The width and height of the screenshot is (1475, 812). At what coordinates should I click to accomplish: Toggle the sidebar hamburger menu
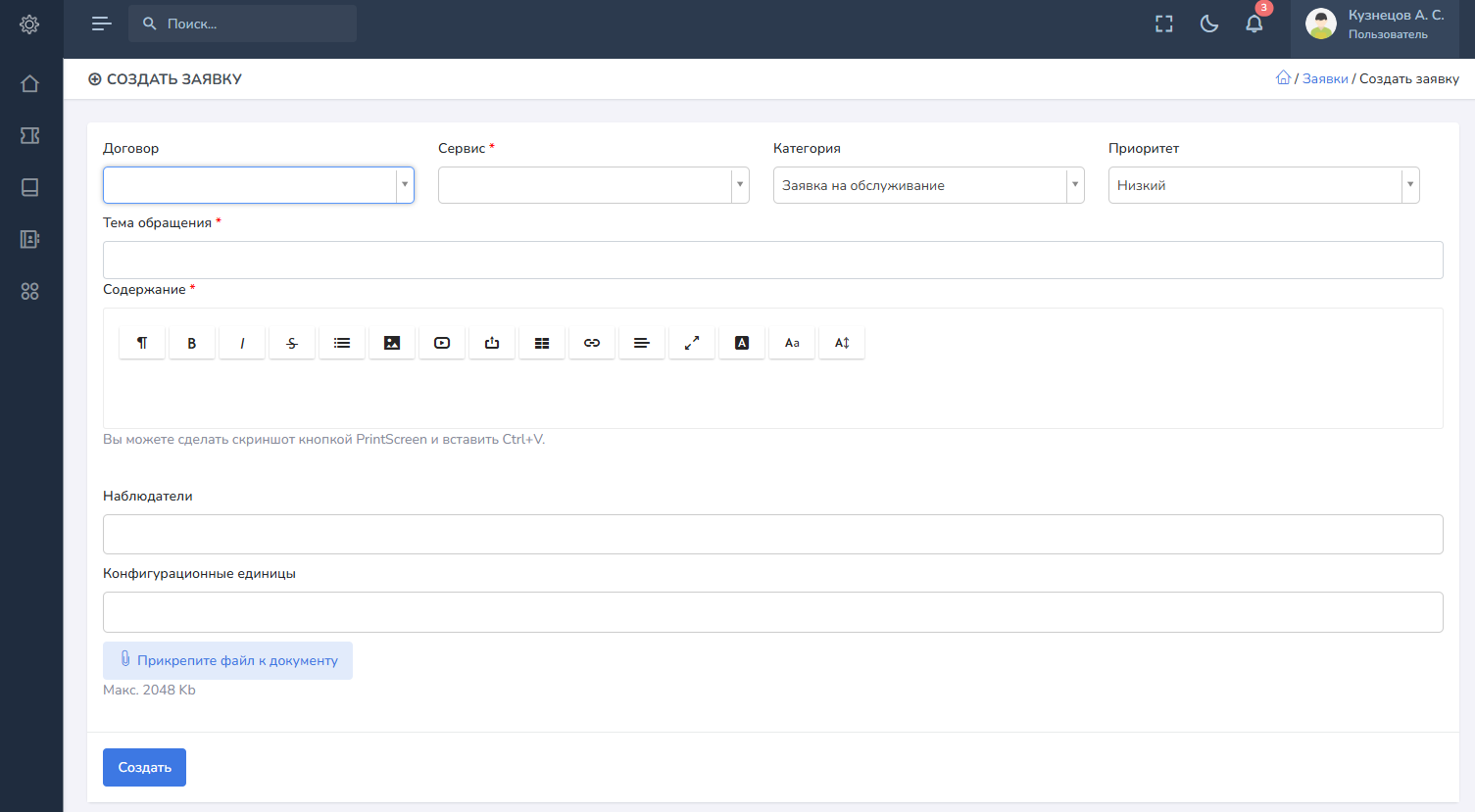point(101,24)
